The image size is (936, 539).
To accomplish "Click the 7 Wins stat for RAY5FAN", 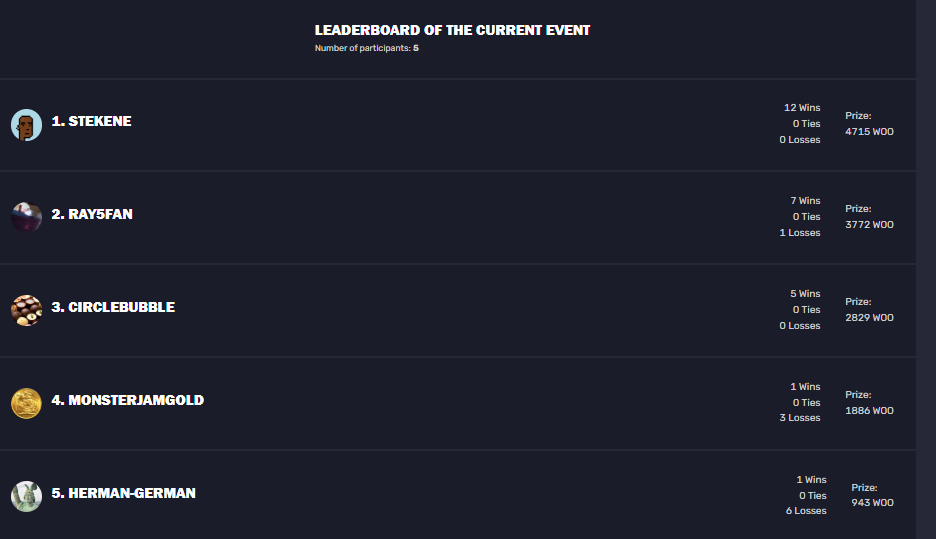I will [x=805, y=201].
